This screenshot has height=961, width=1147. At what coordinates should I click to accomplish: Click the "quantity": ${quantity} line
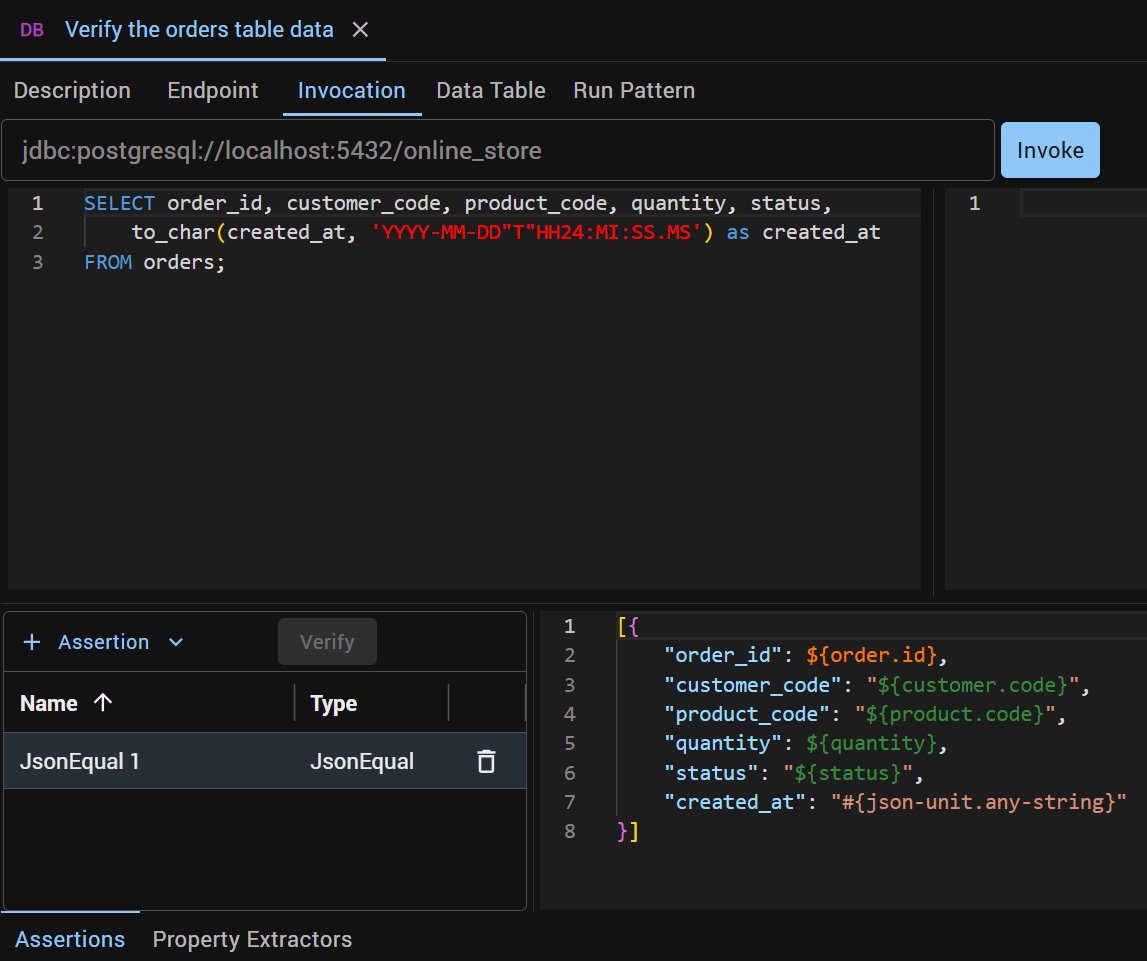tap(805, 743)
